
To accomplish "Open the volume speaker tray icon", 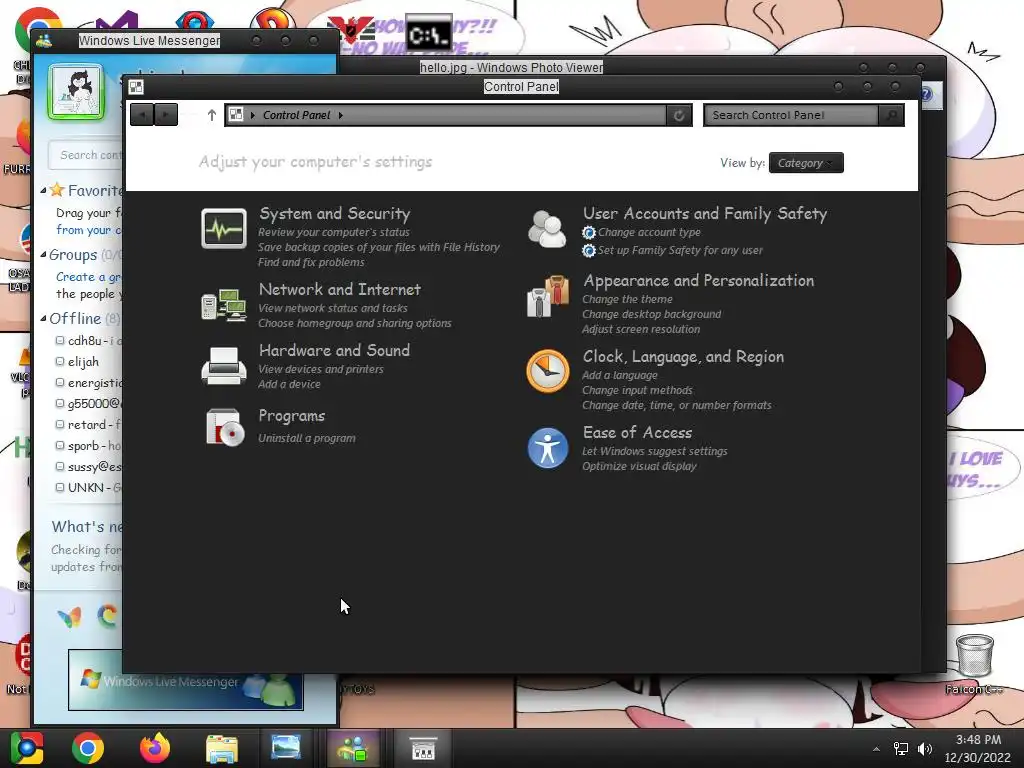I will [x=925, y=749].
